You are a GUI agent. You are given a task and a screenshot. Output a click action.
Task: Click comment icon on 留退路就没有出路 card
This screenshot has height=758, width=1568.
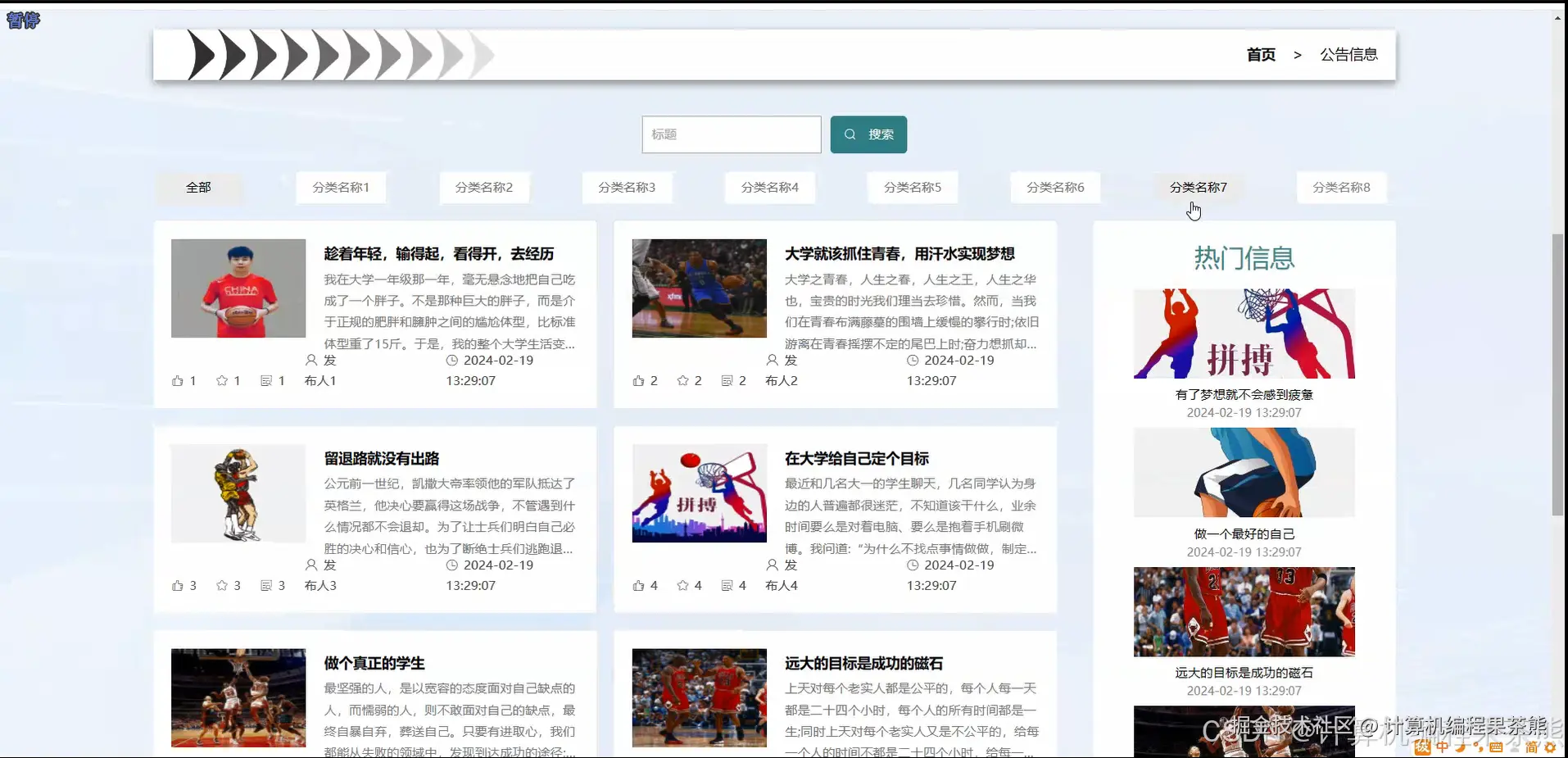(266, 586)
